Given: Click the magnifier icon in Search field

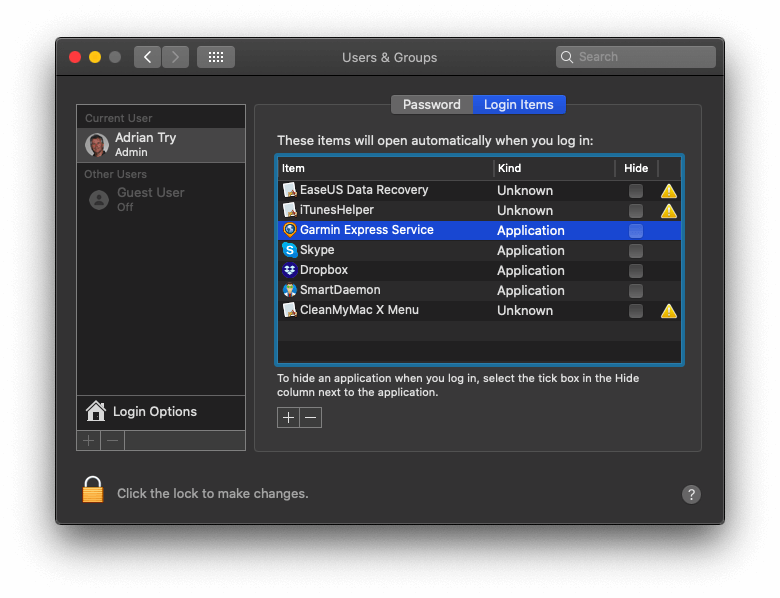Looking at the screenshot, I should 567,57.
